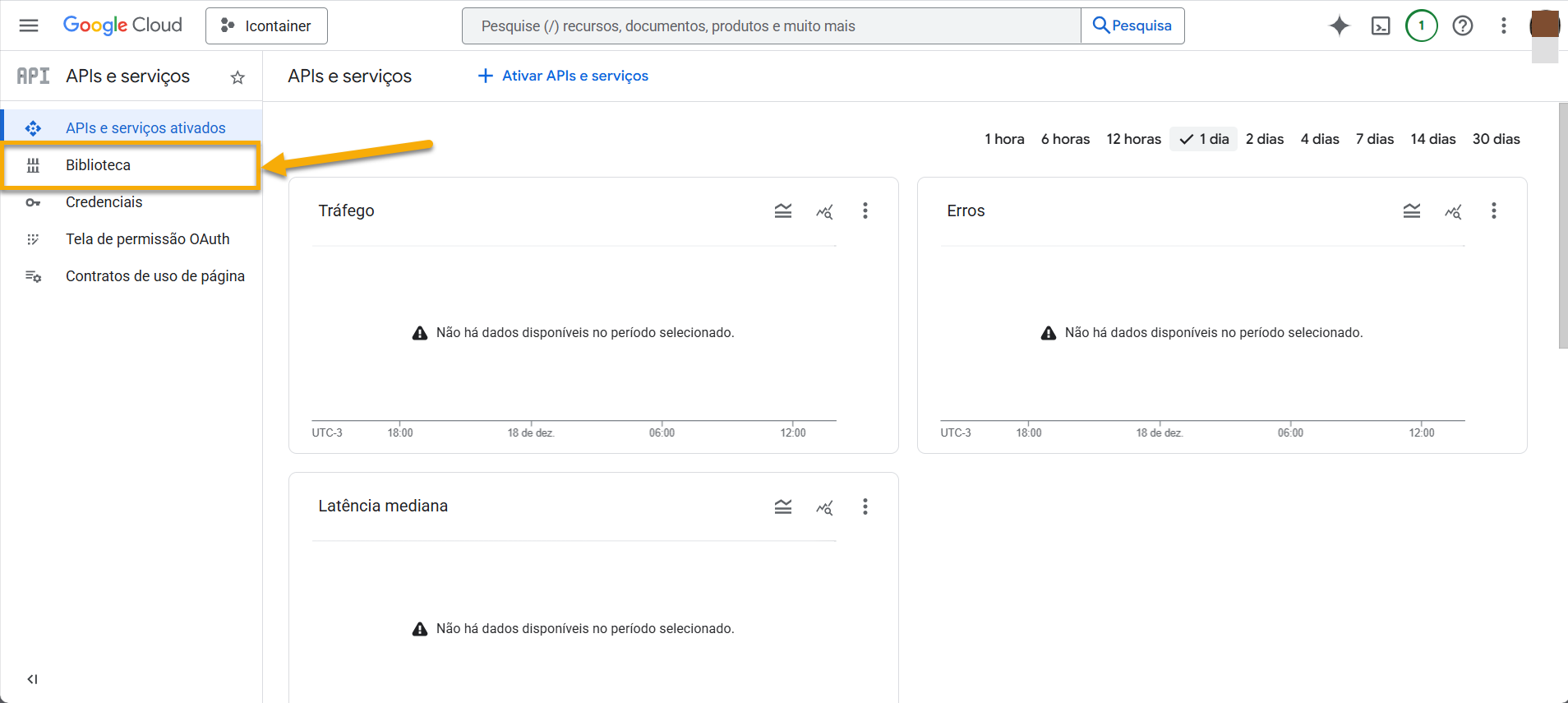The height and width of the screenshot is (703, 1568).
Task: Click the user account avatar
Action: [1545, 25]
